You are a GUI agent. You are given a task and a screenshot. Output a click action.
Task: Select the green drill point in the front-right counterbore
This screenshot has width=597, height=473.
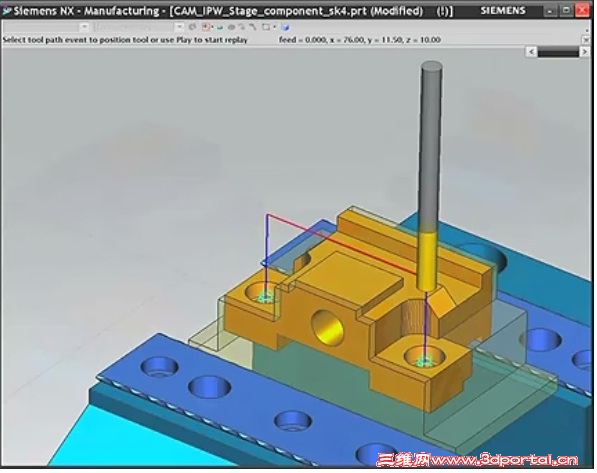click(x=424, y=360)
